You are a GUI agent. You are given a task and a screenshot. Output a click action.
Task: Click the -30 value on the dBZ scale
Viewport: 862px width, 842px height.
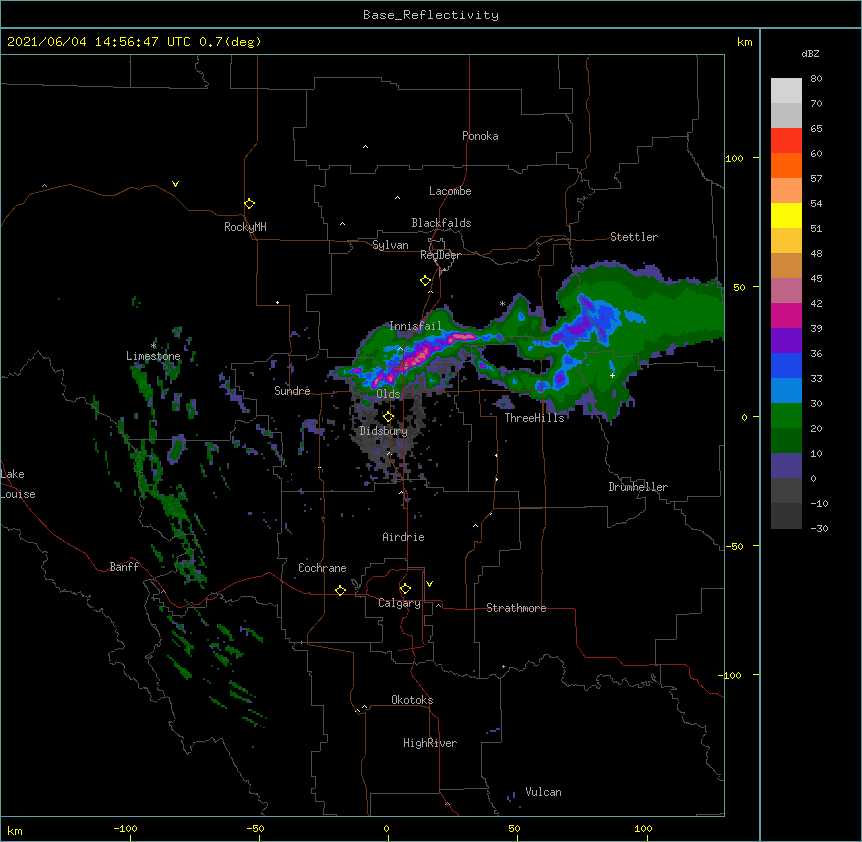pos(819,528)
